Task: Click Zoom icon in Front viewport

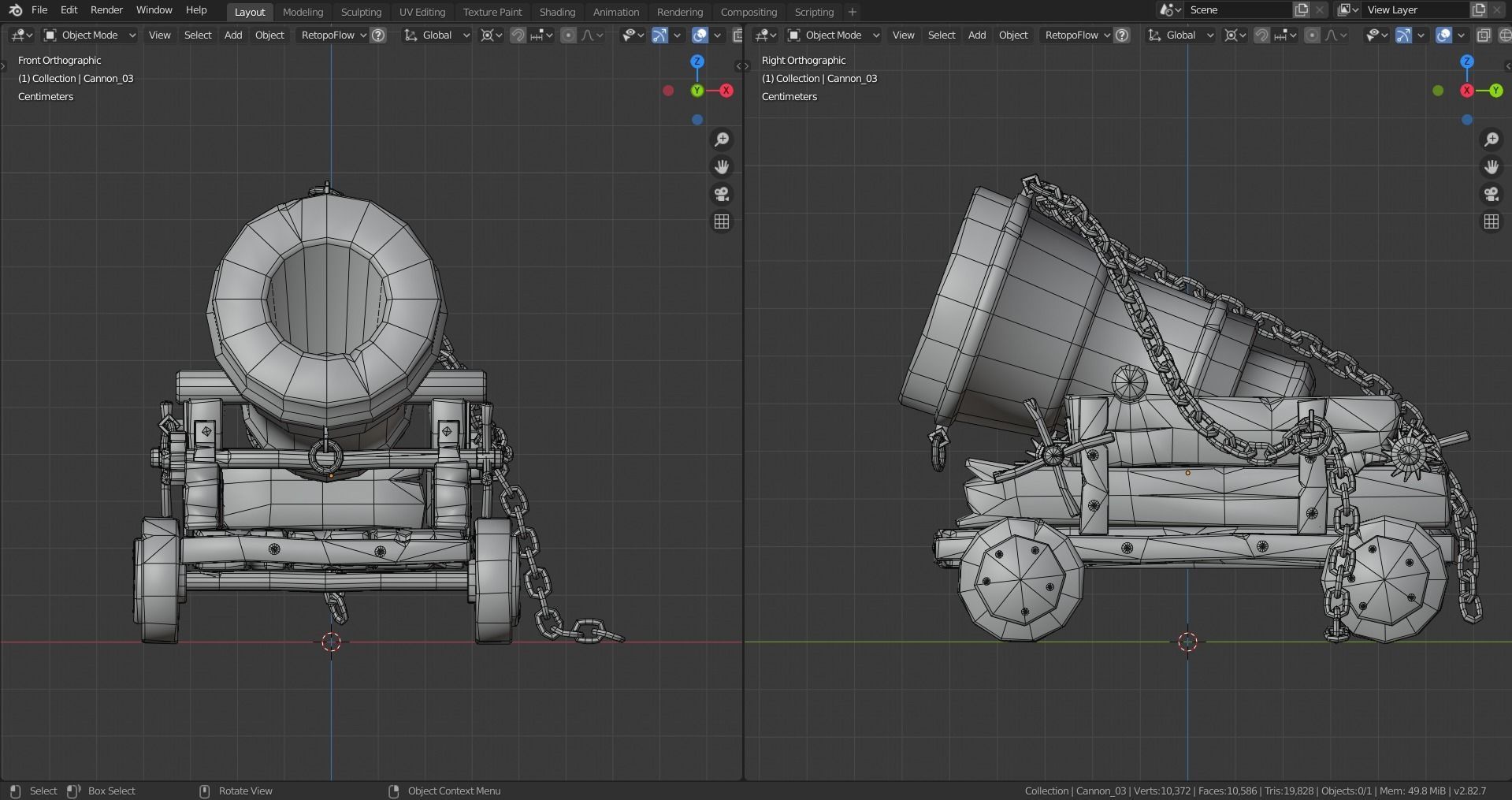Action: [721, 140]
